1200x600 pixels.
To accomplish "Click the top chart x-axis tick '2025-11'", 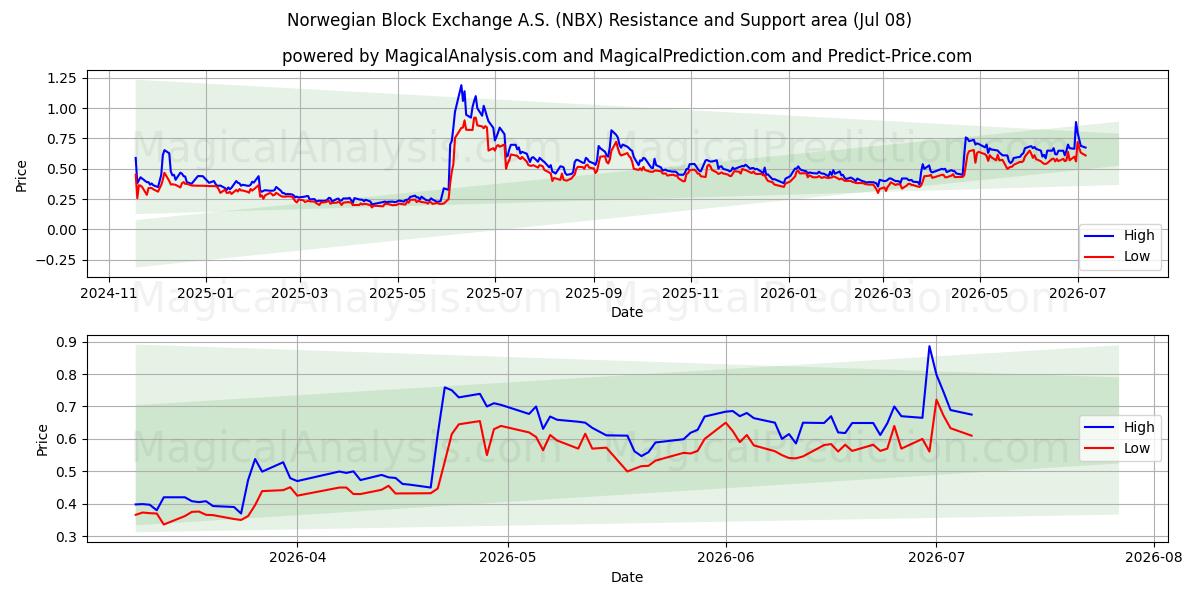I will (x=690, y=294).
